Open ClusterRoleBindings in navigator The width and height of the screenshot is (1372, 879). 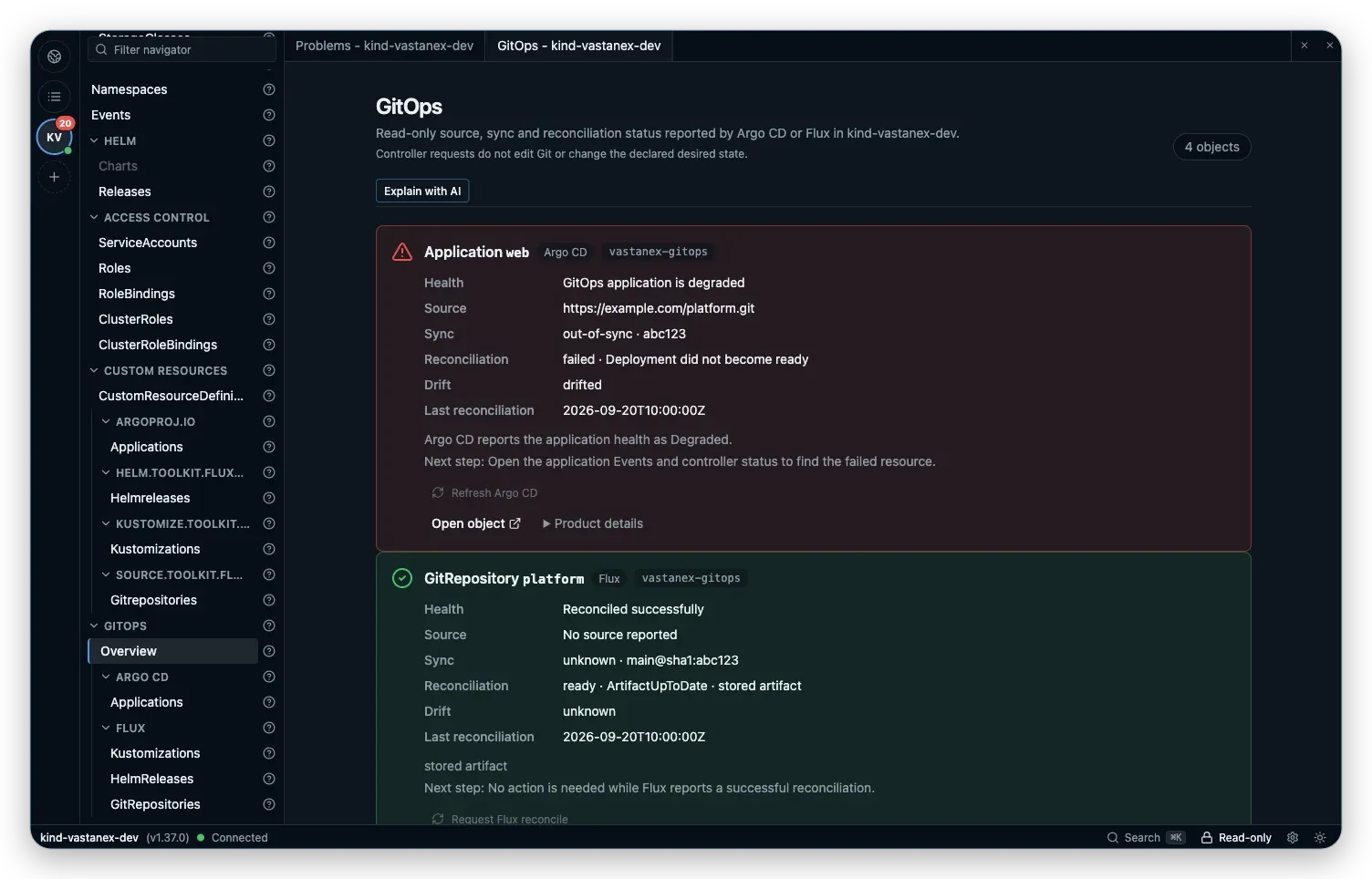click(x=158, y=345)
